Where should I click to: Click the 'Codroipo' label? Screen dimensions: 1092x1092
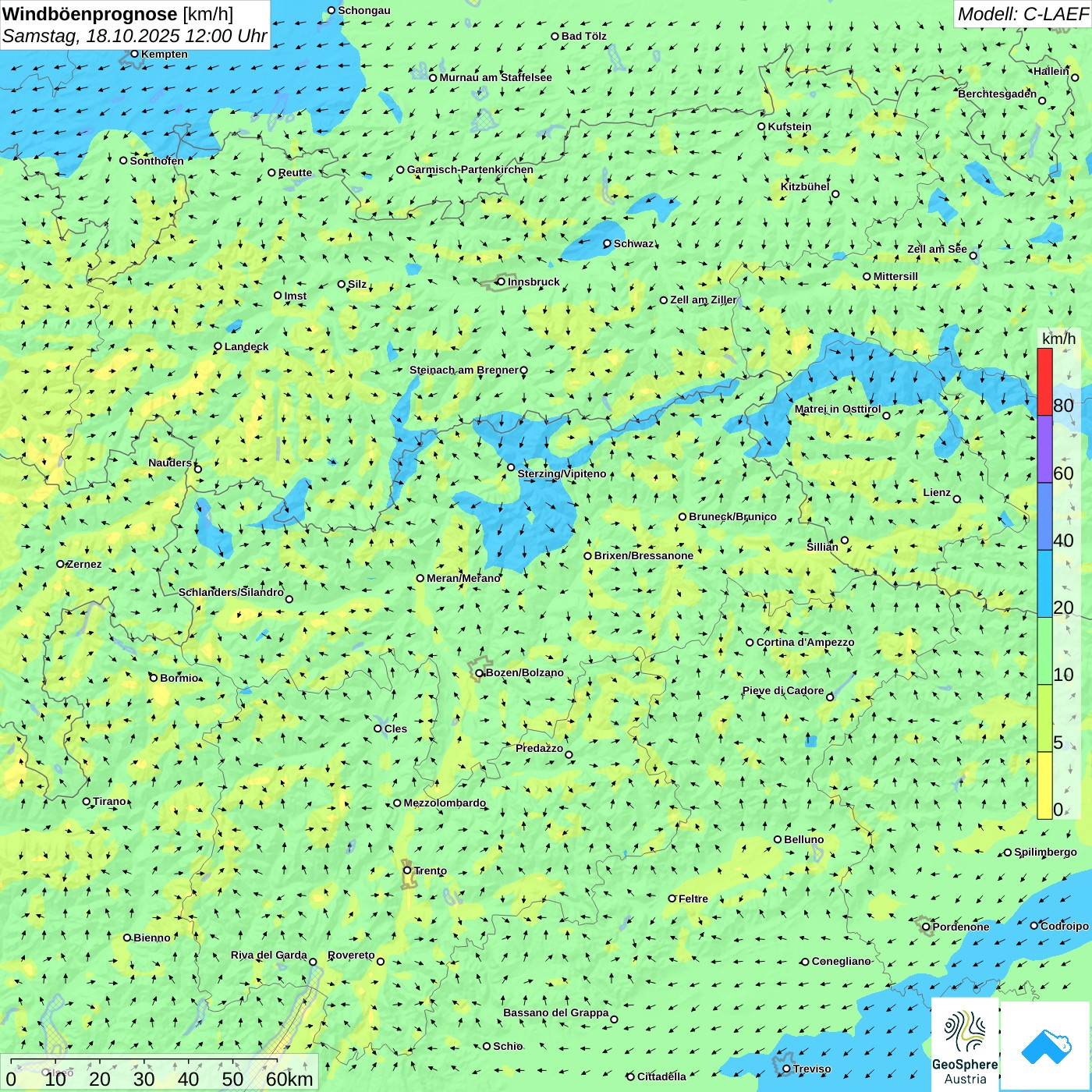coord(1065,926)
